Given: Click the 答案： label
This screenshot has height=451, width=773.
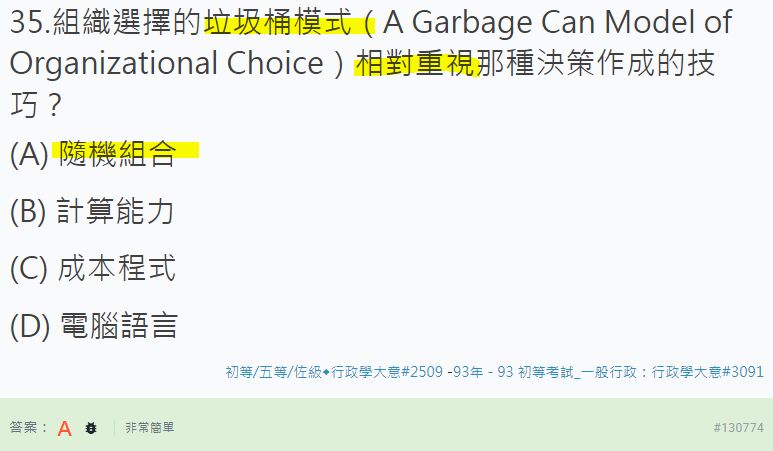Looking at the screenshot, I should coord(29,428).
